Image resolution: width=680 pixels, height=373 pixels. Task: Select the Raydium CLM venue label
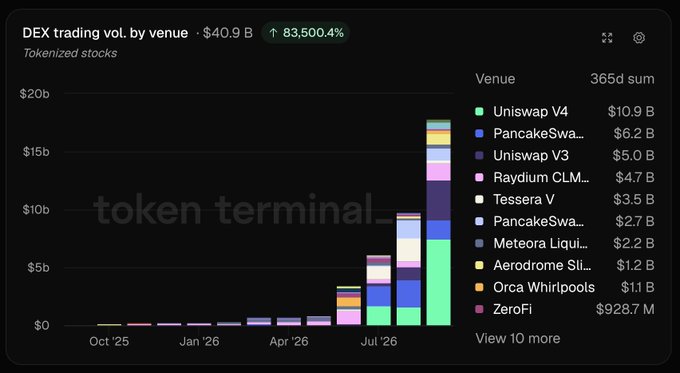pyautogui.click(x=541, y=177)
